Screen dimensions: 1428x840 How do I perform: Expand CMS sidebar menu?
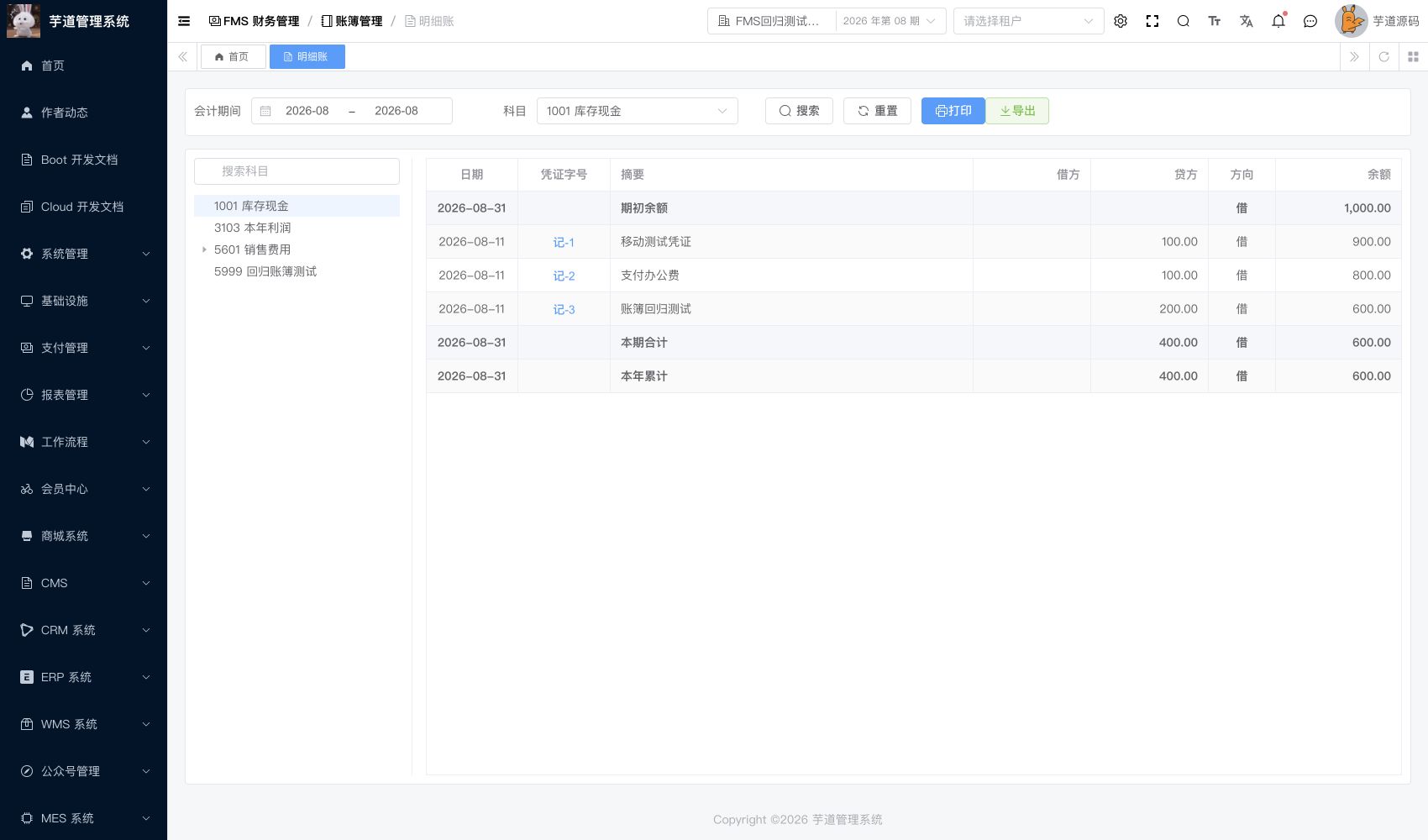(83, 583)
